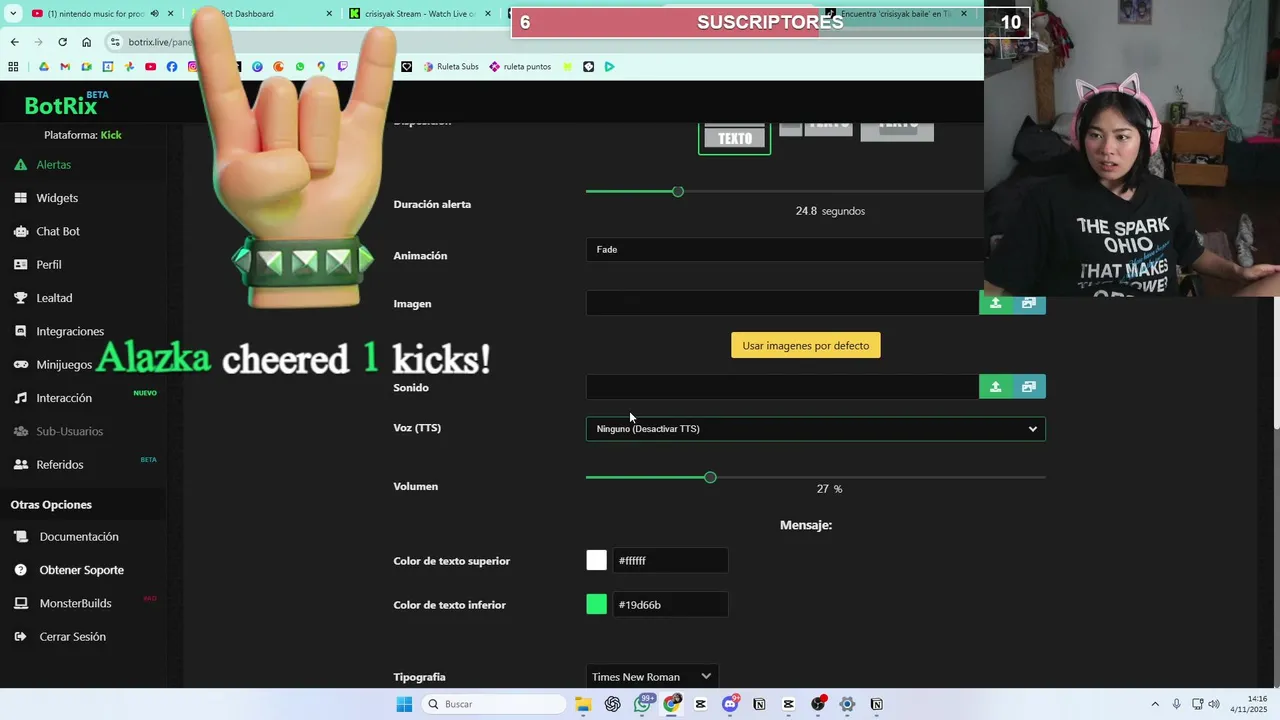Click Cerrar Sesión to log out

(x=72, y=637)
